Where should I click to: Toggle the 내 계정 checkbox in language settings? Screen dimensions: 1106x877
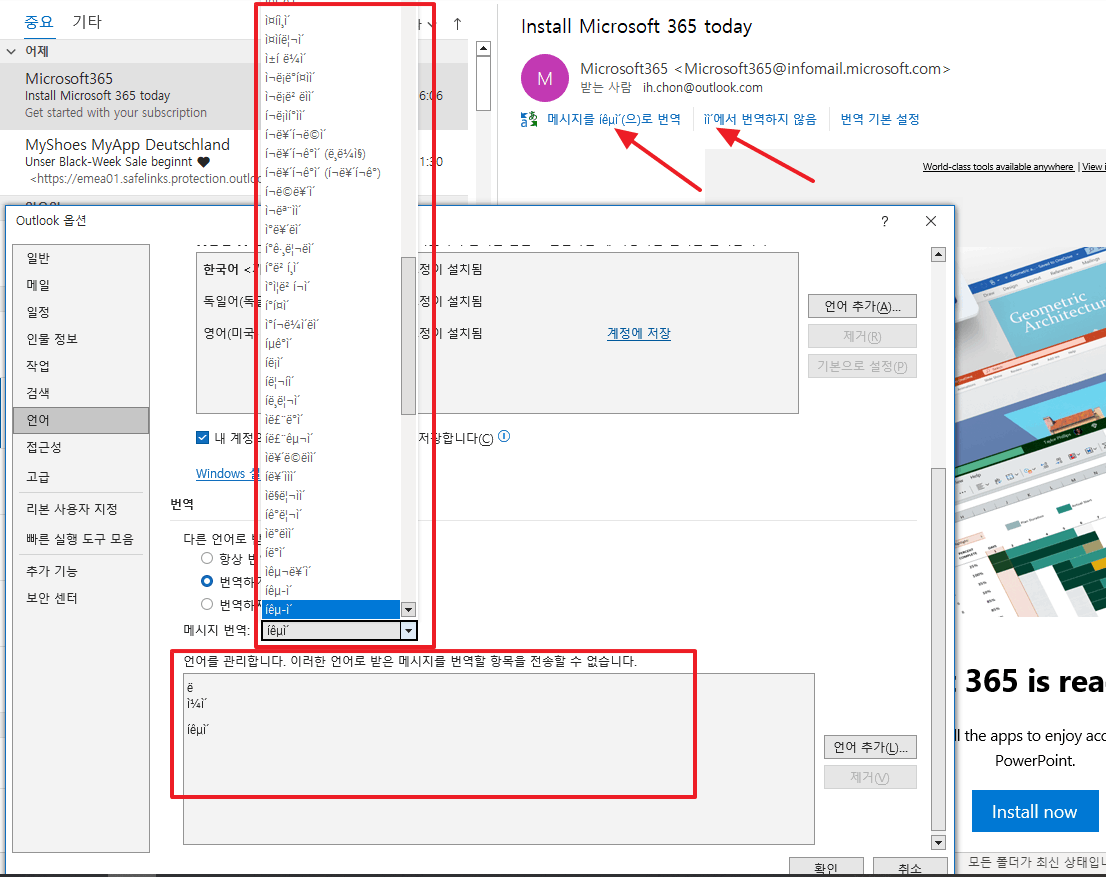click(202, 437)
